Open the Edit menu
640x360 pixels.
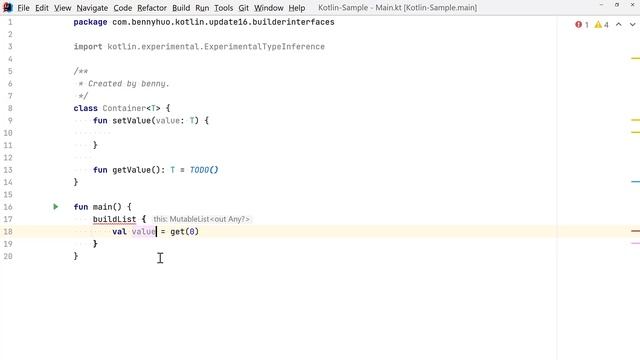42,8
